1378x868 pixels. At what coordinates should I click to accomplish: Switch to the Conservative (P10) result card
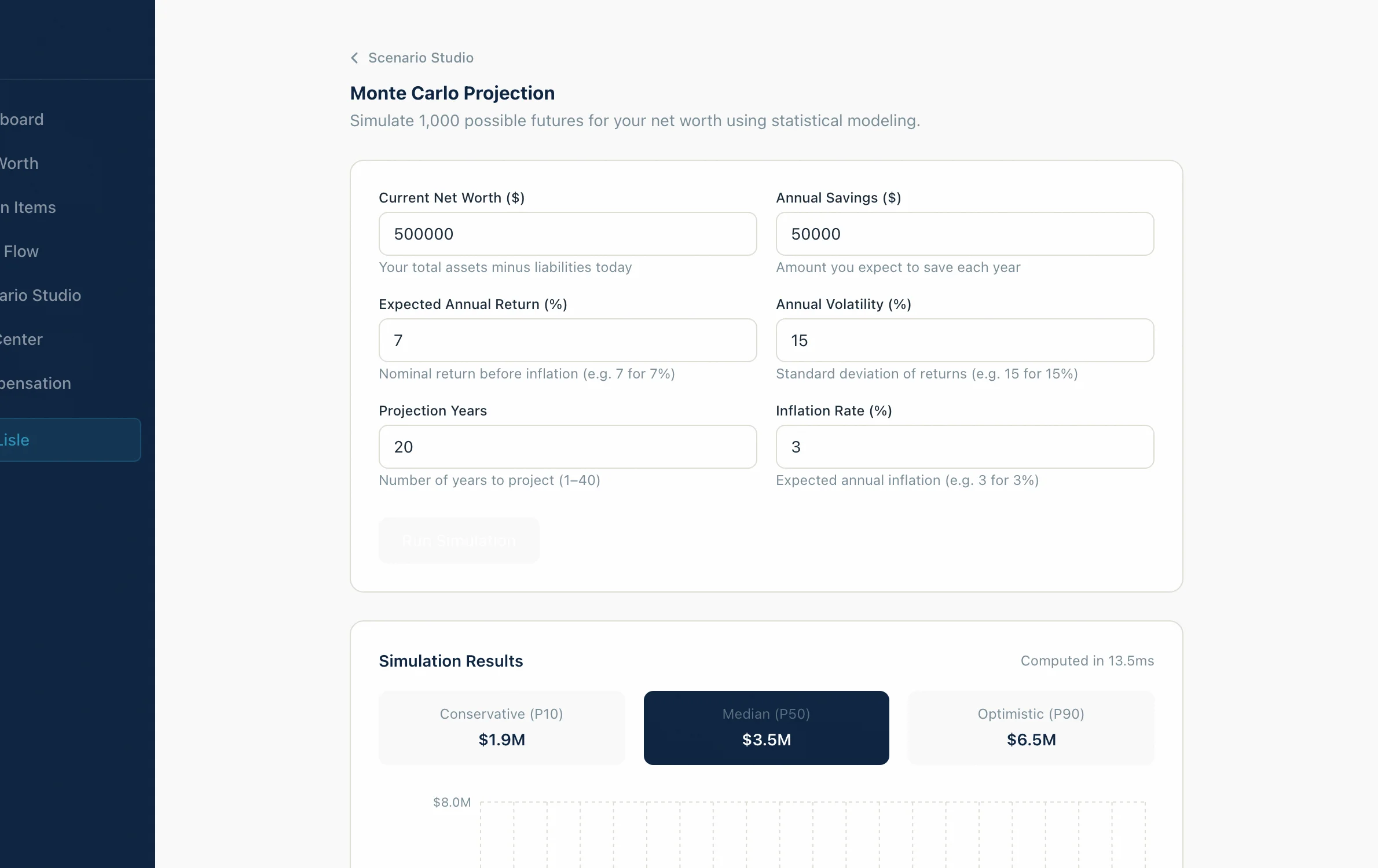(501, 728)
